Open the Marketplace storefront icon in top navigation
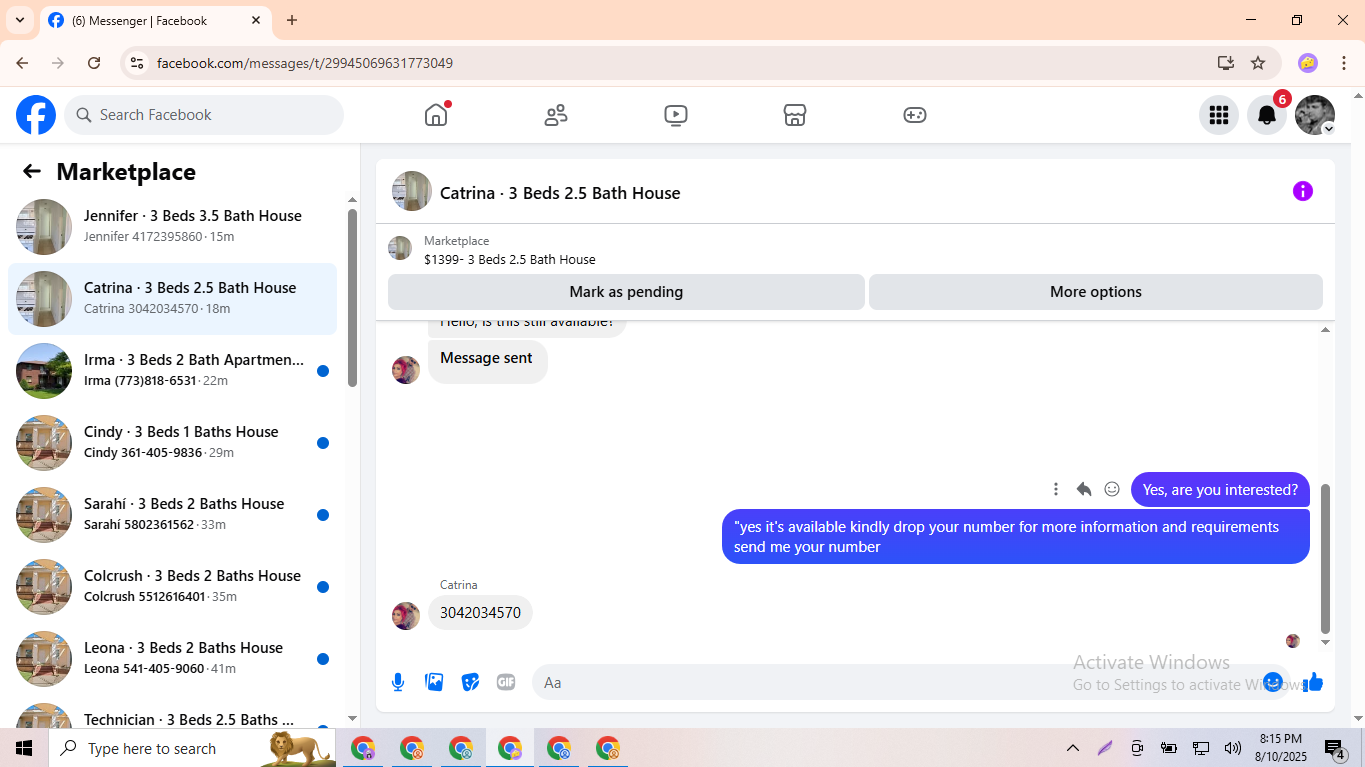The image size is (1365, 767). tap(795, 115)
